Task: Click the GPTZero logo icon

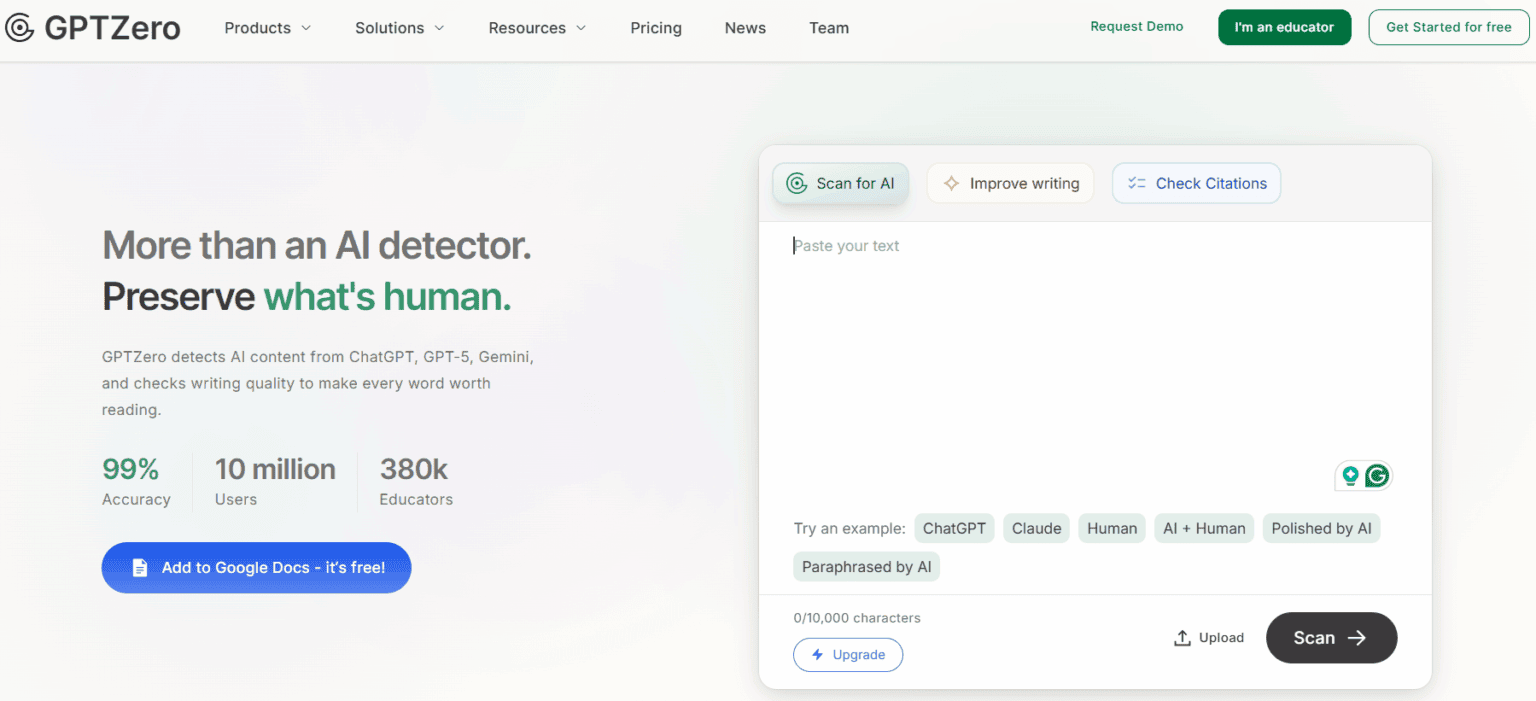Action: tap(20, 27)
